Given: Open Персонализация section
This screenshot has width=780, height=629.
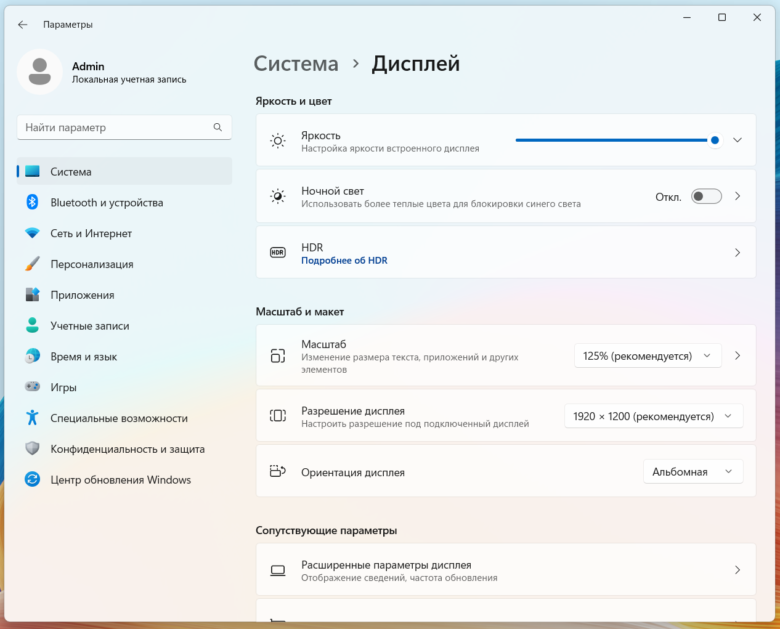Looking at the screenshot, I should tap(124, 264).
